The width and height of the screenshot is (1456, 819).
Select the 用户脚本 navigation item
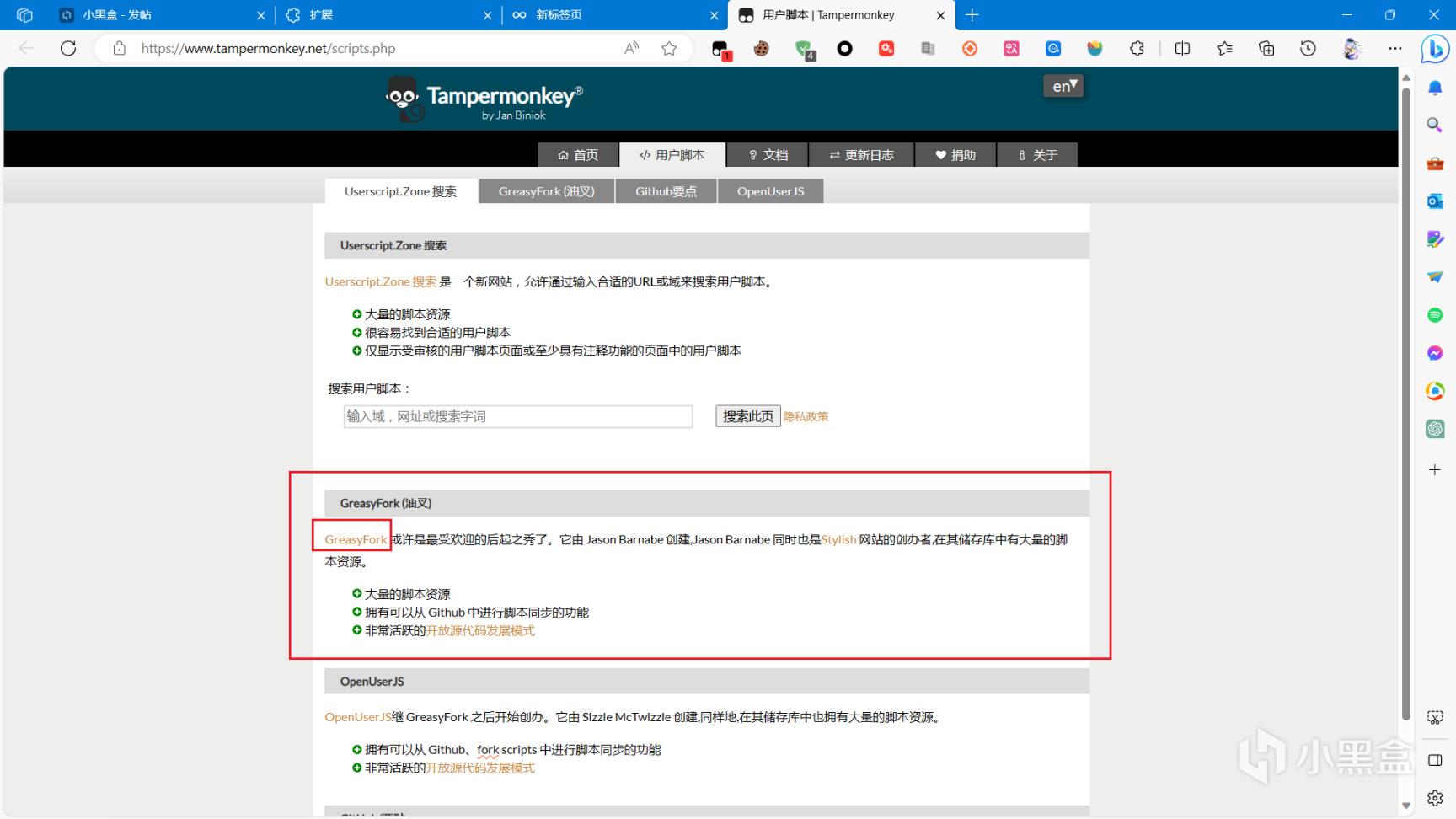tap(672, 155)
